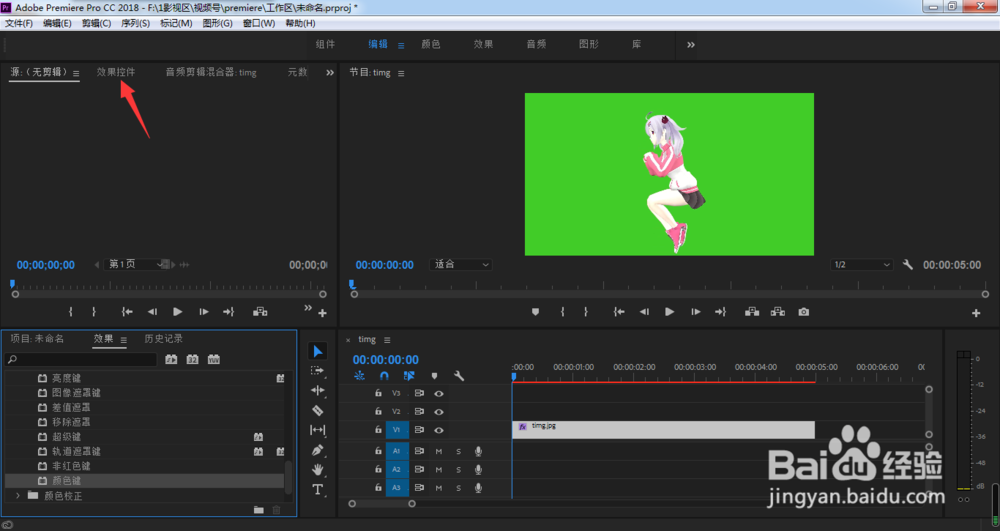This screenshot has height=531, width=1000.
Task: Open Program monitor button editor plus
Action: [976, 313]
